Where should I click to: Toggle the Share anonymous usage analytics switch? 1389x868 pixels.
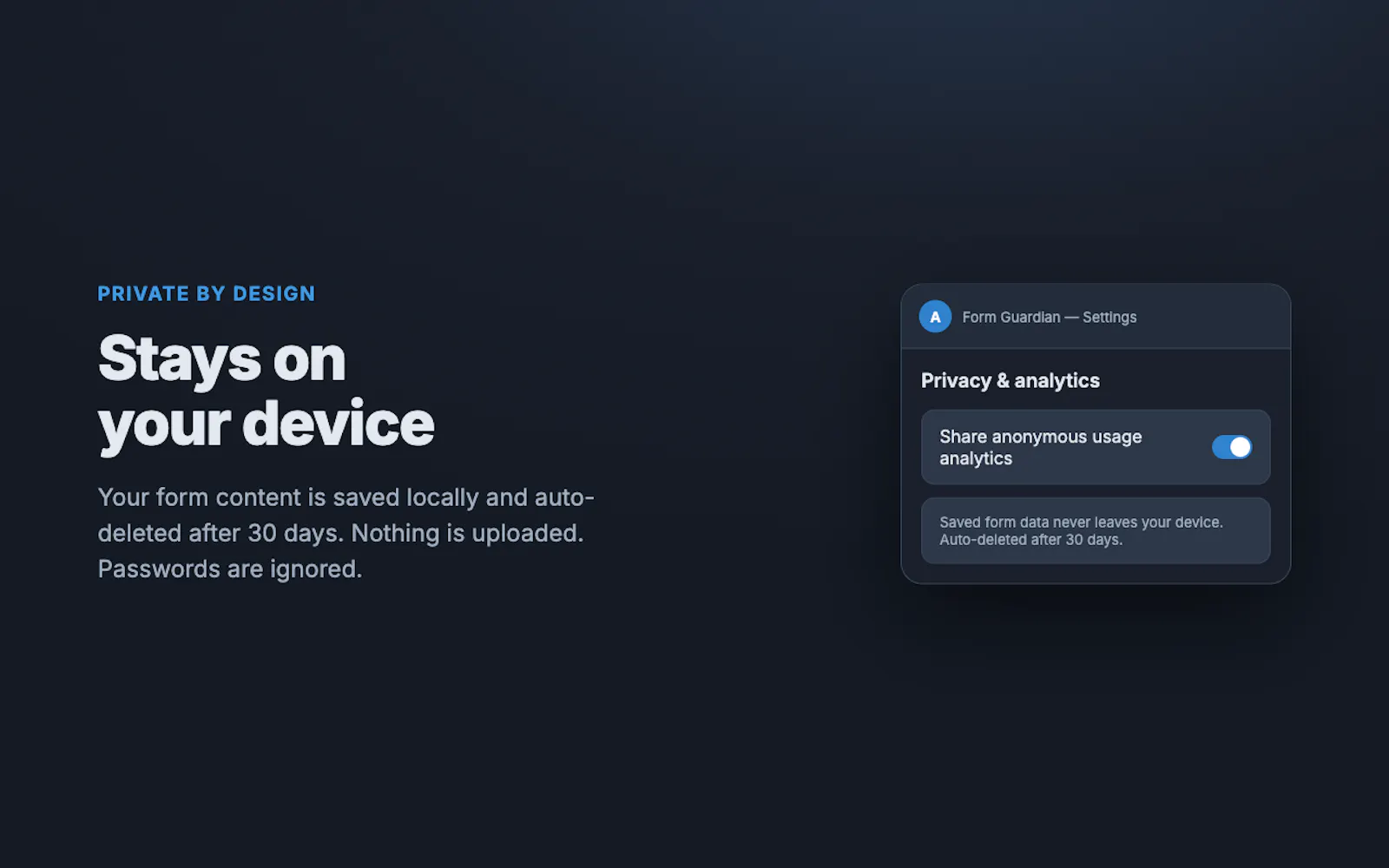pos(1232,447)
